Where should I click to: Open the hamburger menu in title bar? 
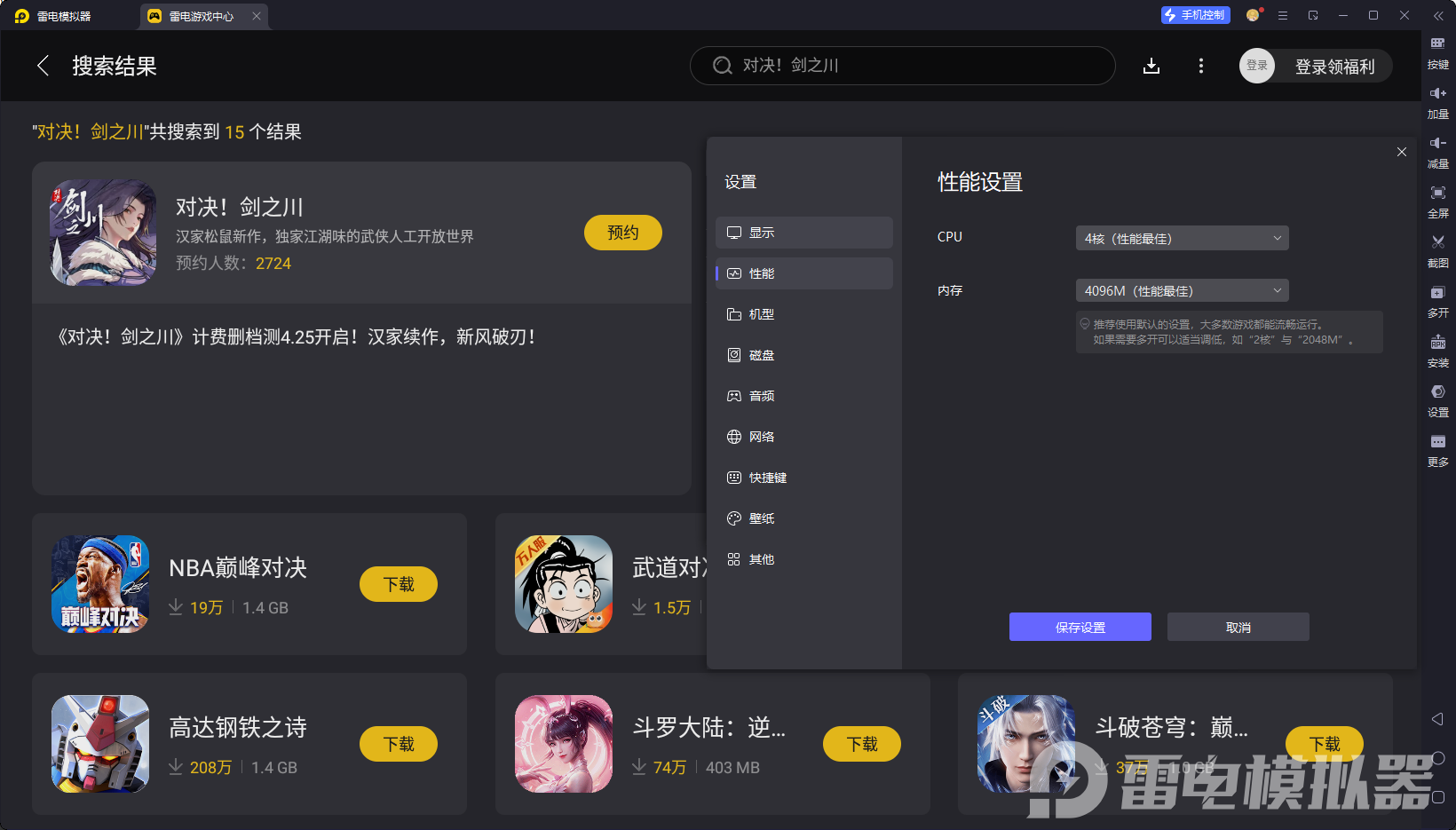point(1282,15)
